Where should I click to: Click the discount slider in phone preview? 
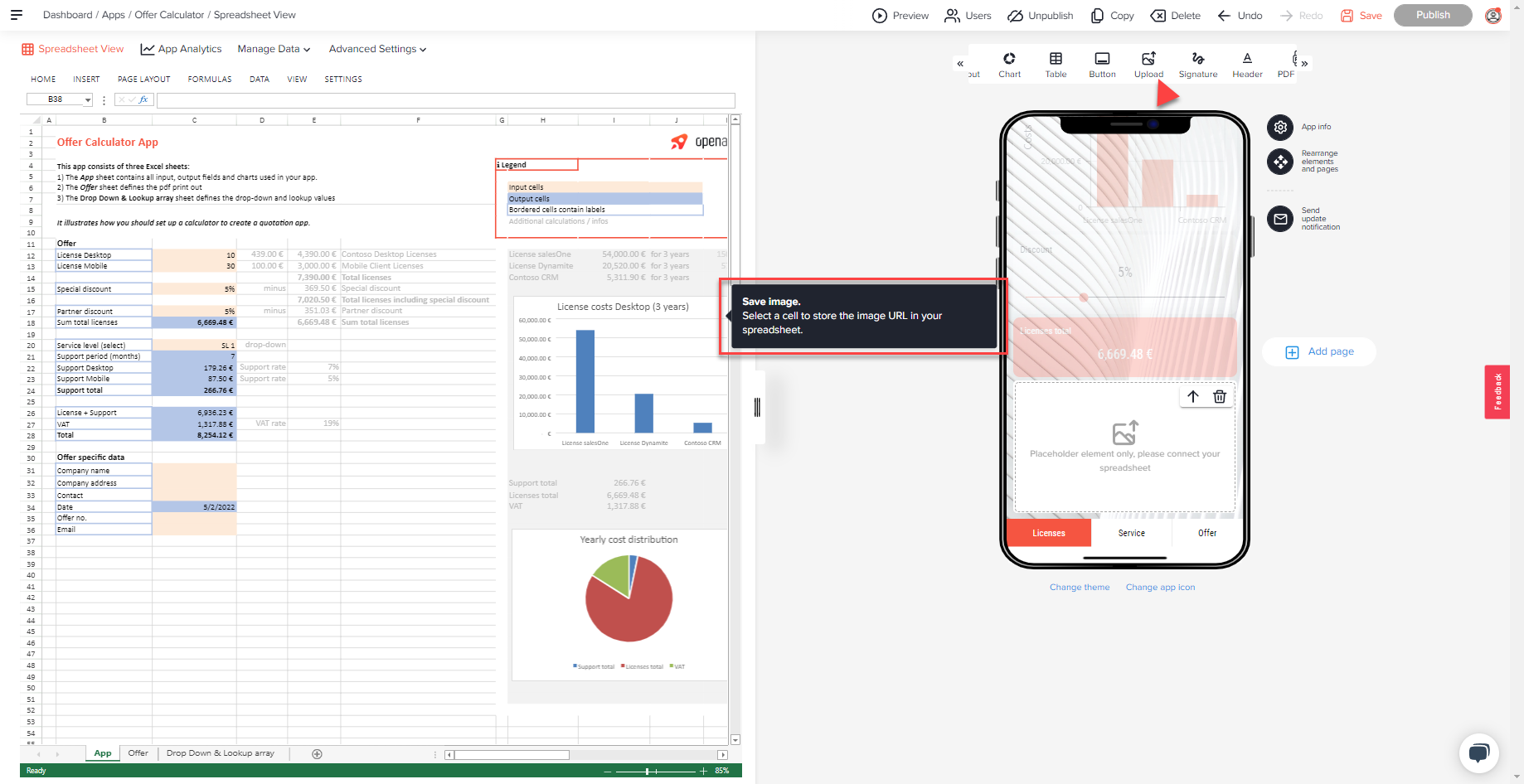(x=1124, y=297)
